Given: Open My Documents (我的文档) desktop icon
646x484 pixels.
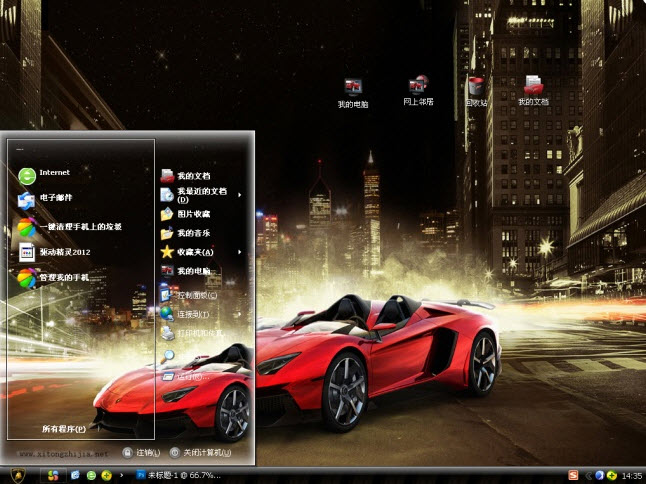Looking at the screenshot, I should (x=533, y=90).
